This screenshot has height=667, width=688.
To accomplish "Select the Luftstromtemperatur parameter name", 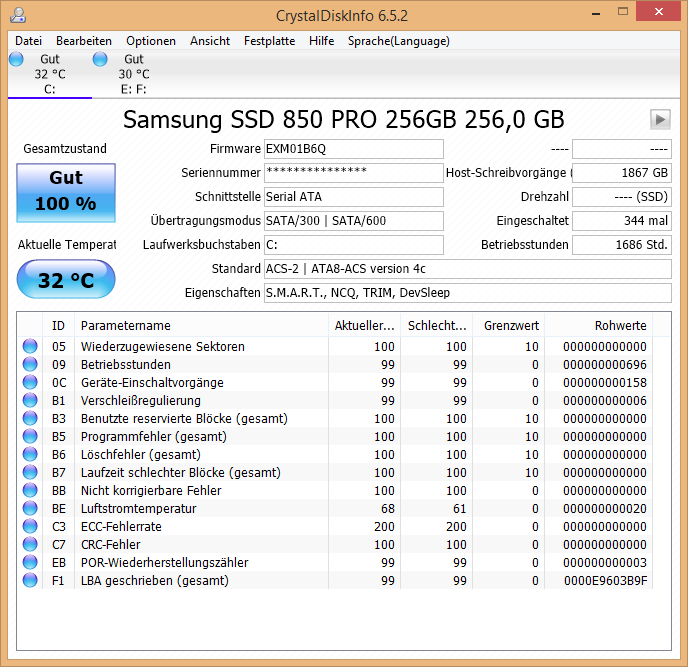I will click(139, 509).
